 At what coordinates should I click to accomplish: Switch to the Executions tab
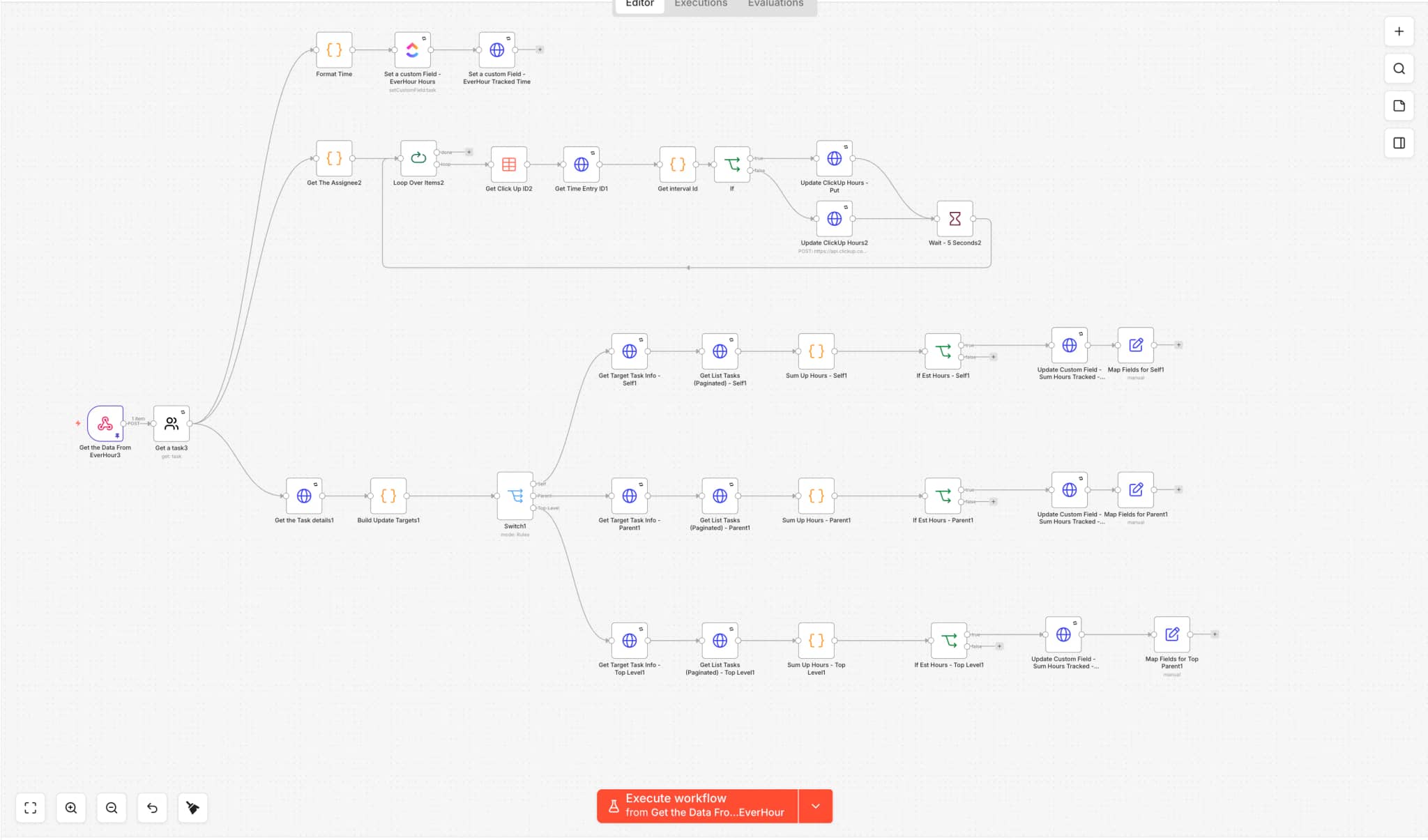700,4
